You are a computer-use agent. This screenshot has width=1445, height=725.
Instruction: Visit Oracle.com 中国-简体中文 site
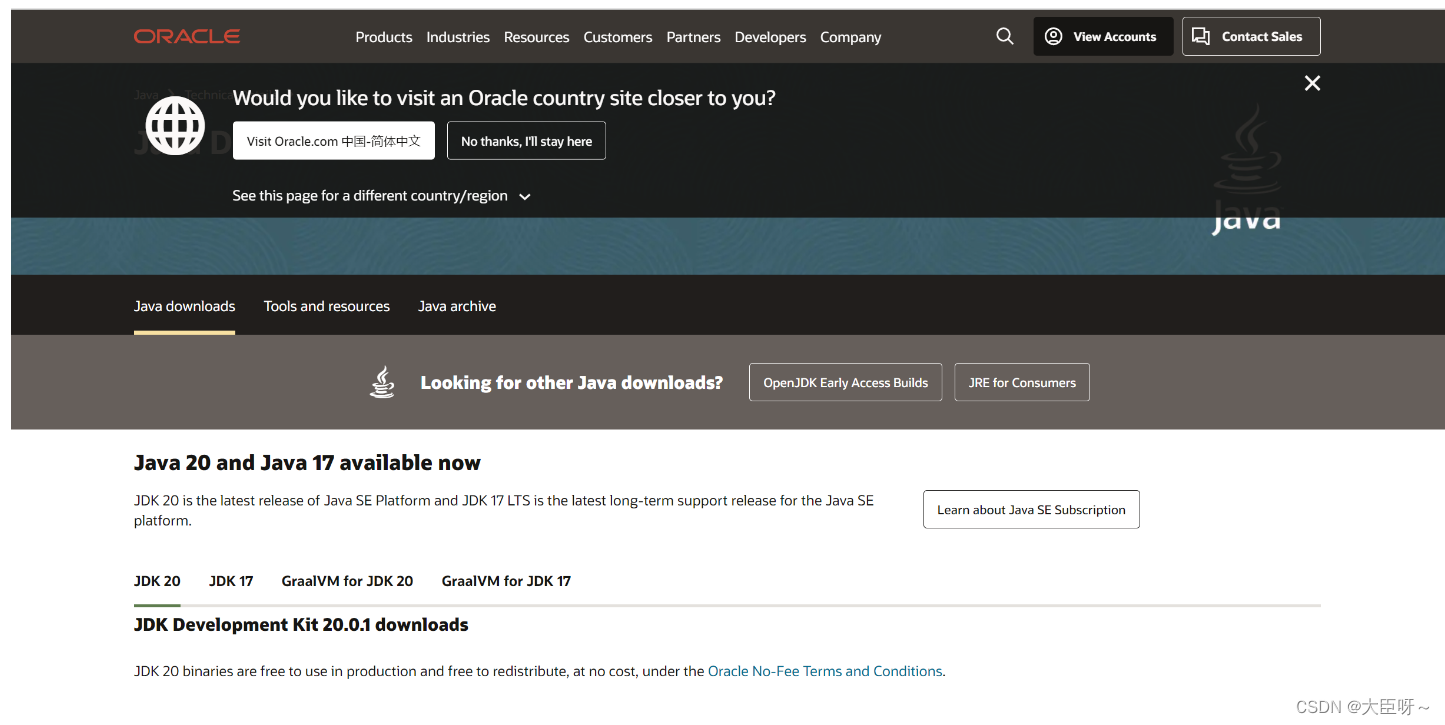pos(334,141)
